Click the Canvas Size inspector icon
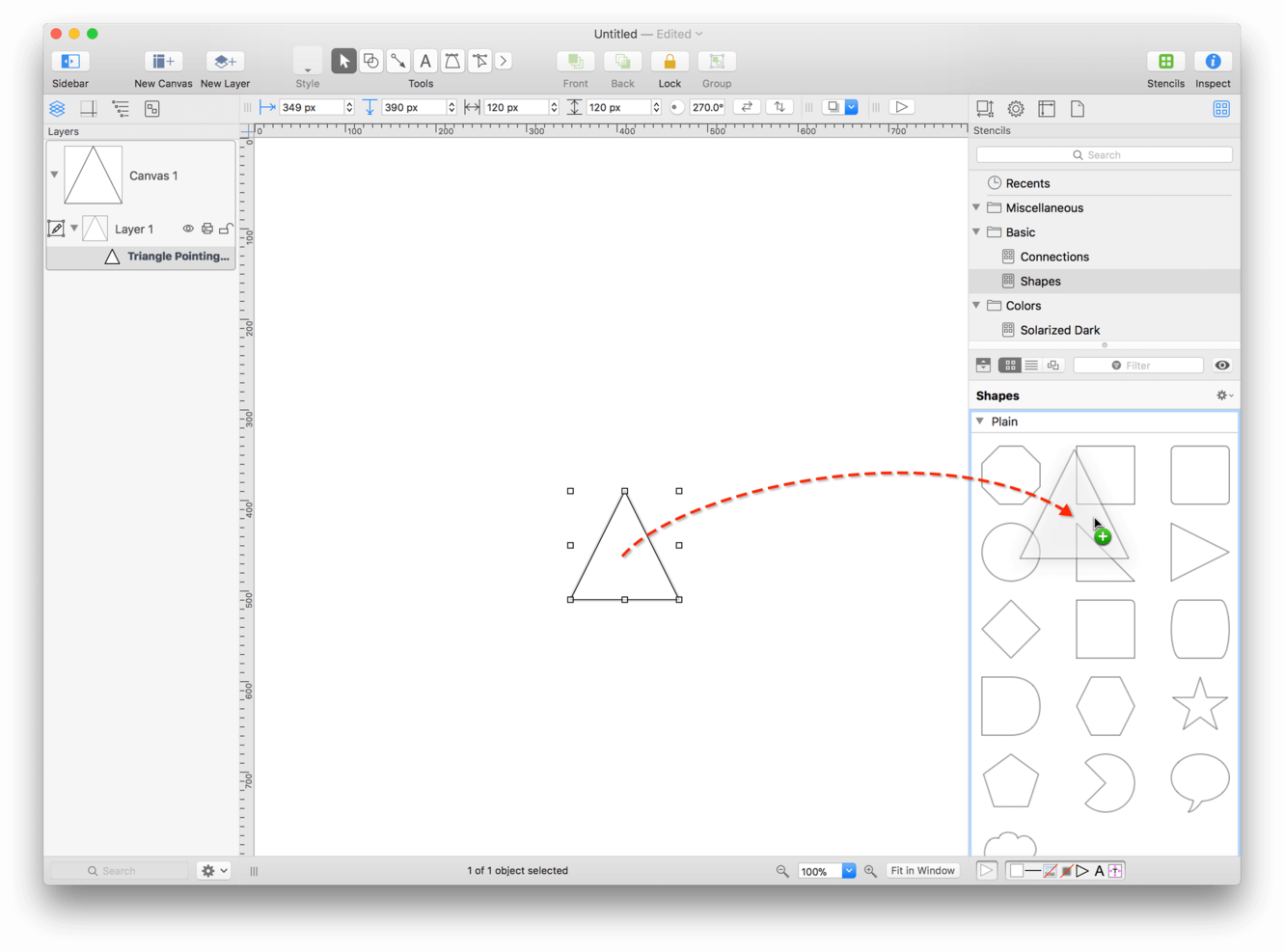1284x952 pixels. click(x=984, y=107)
